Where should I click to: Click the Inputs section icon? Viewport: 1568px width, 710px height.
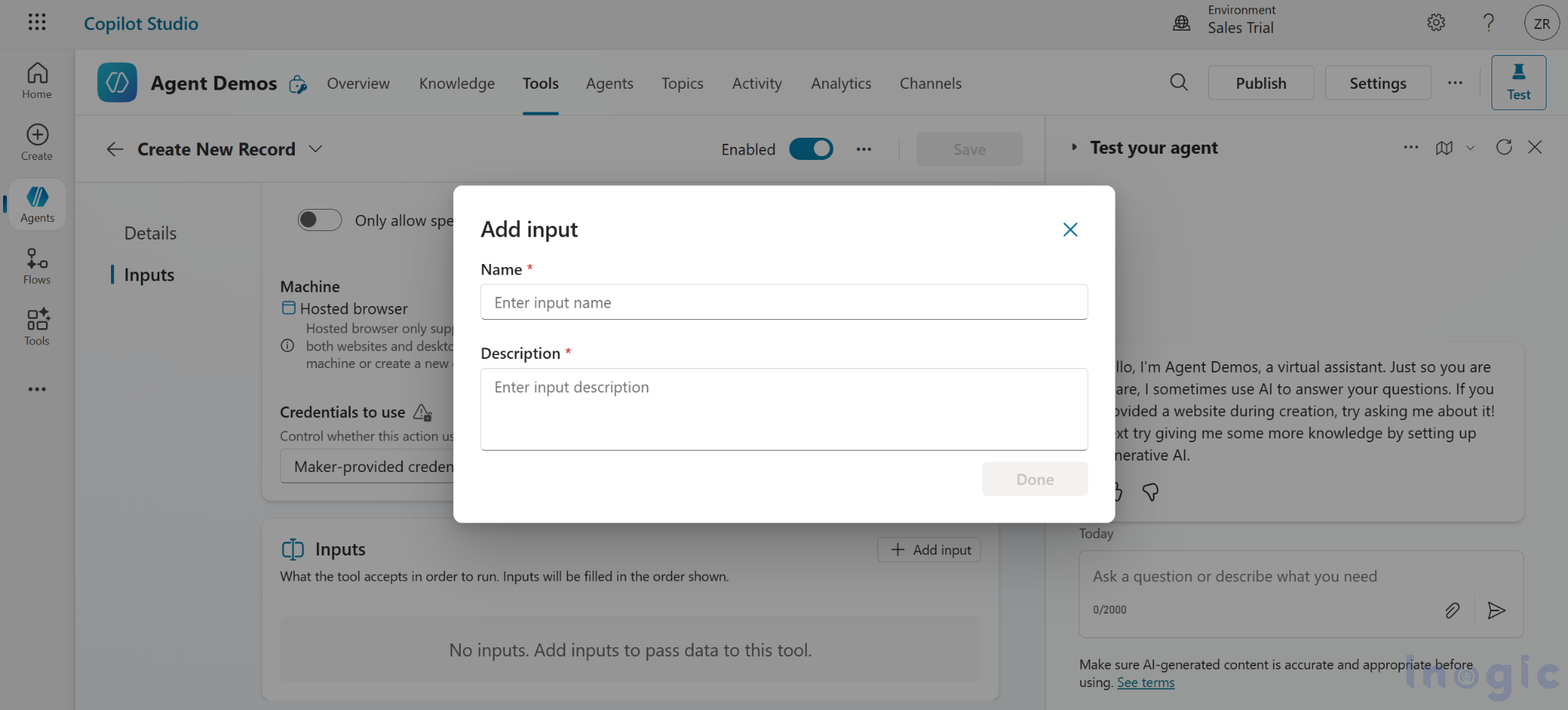(292, 549)
